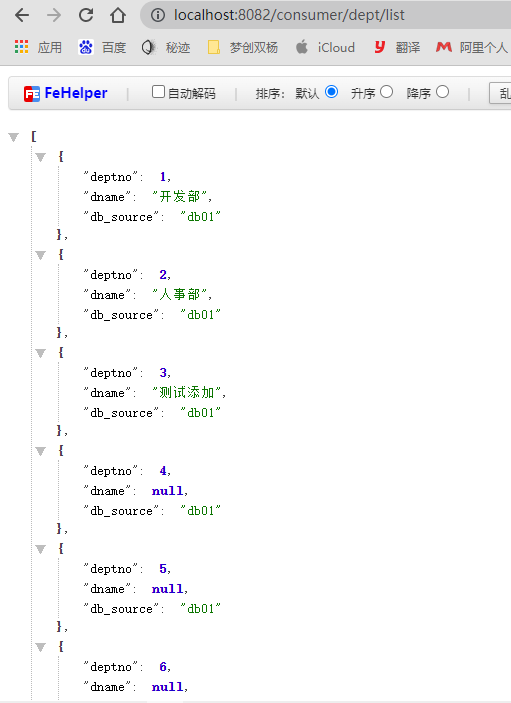Viewport: 511px width, 703px height.
Task: Select the 升序 sort radio button
Action: pyautogui.click(x=386, y=92)
